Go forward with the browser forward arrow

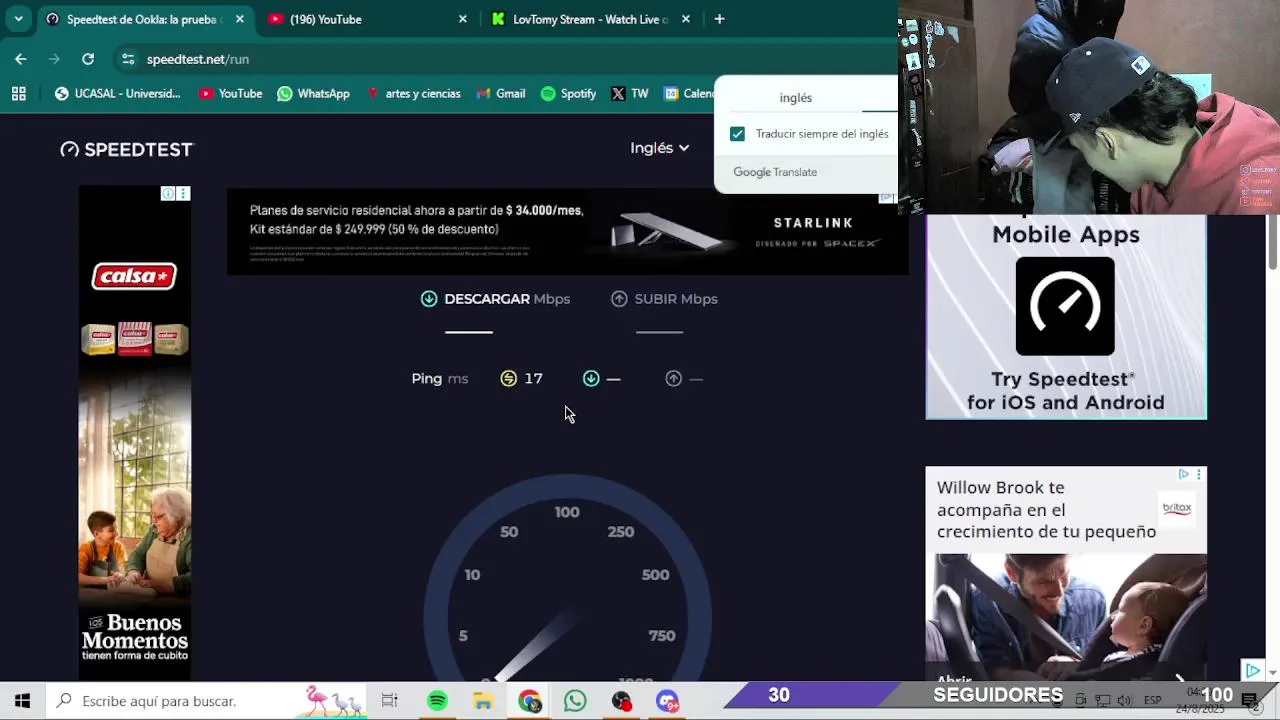coord(54,59)
